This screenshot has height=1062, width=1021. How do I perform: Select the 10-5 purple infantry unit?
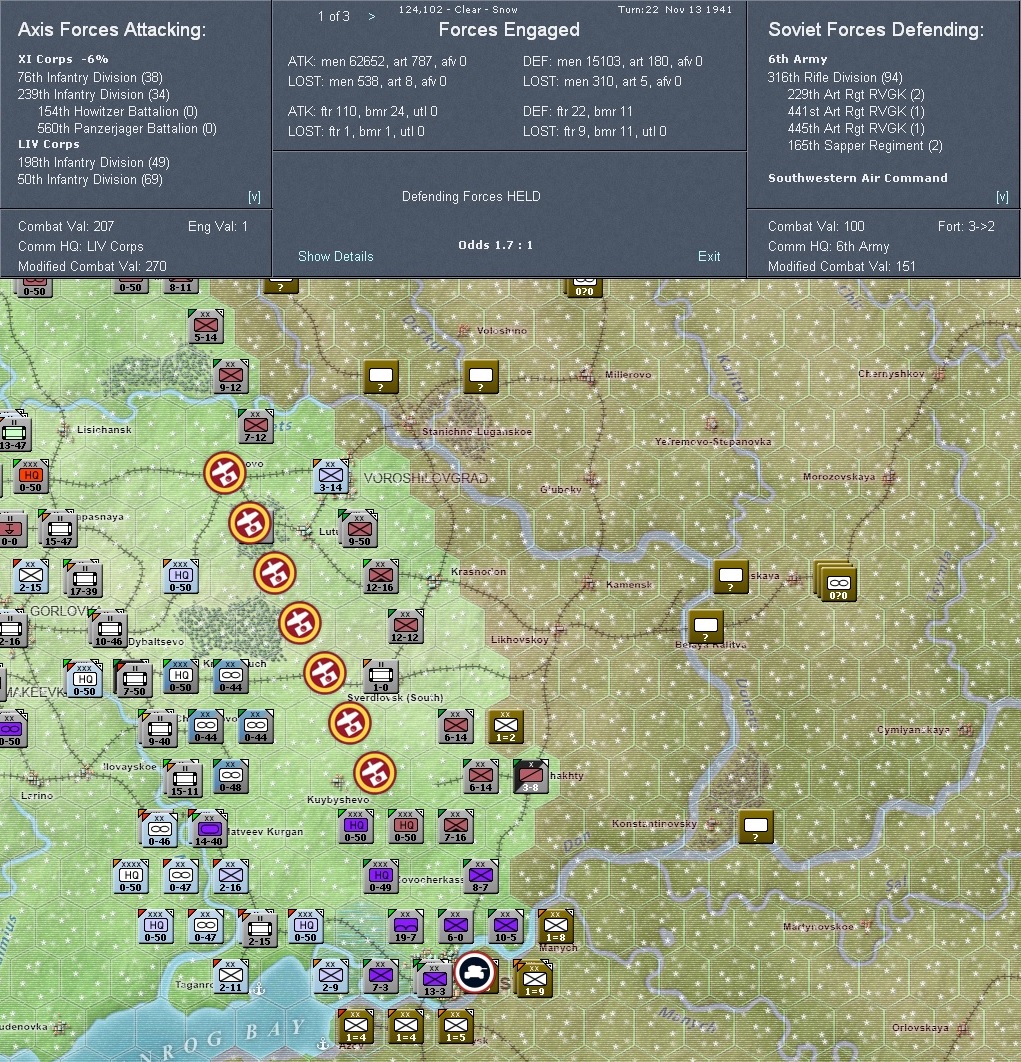505,927
